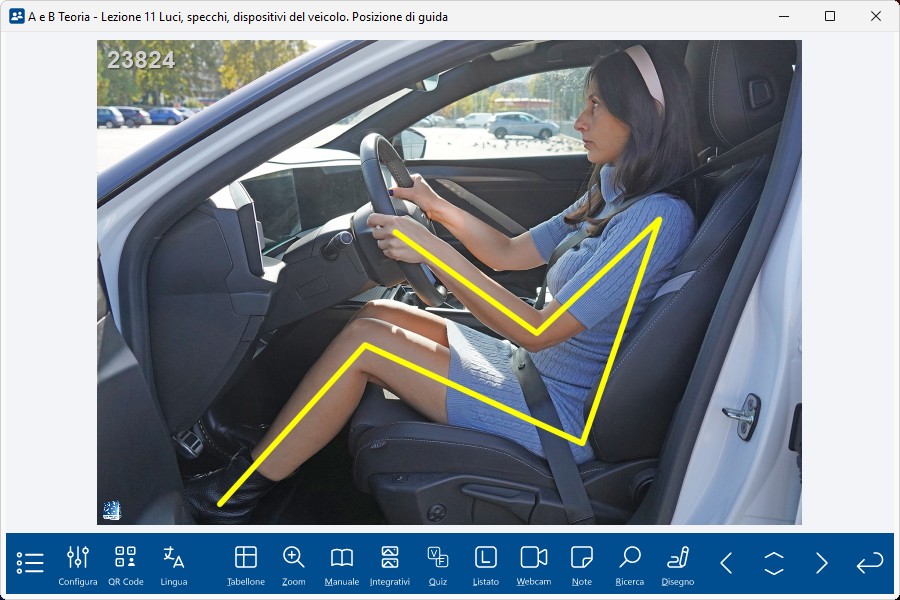This screenshot has height=600, width=900.
Task: Open the Listato list view
Action: 485,564
